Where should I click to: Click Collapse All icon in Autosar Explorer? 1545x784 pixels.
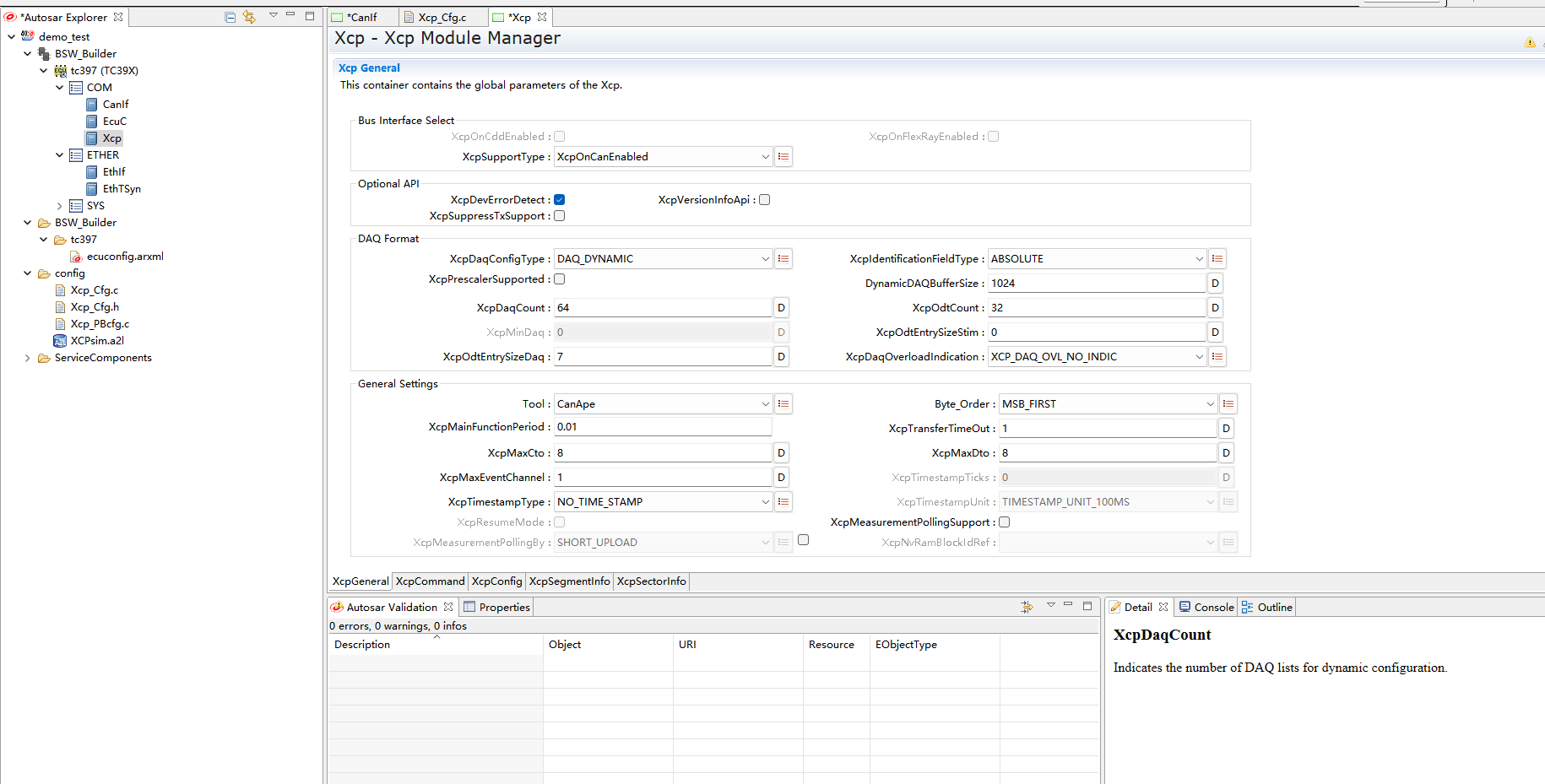[x=230, y=17]
